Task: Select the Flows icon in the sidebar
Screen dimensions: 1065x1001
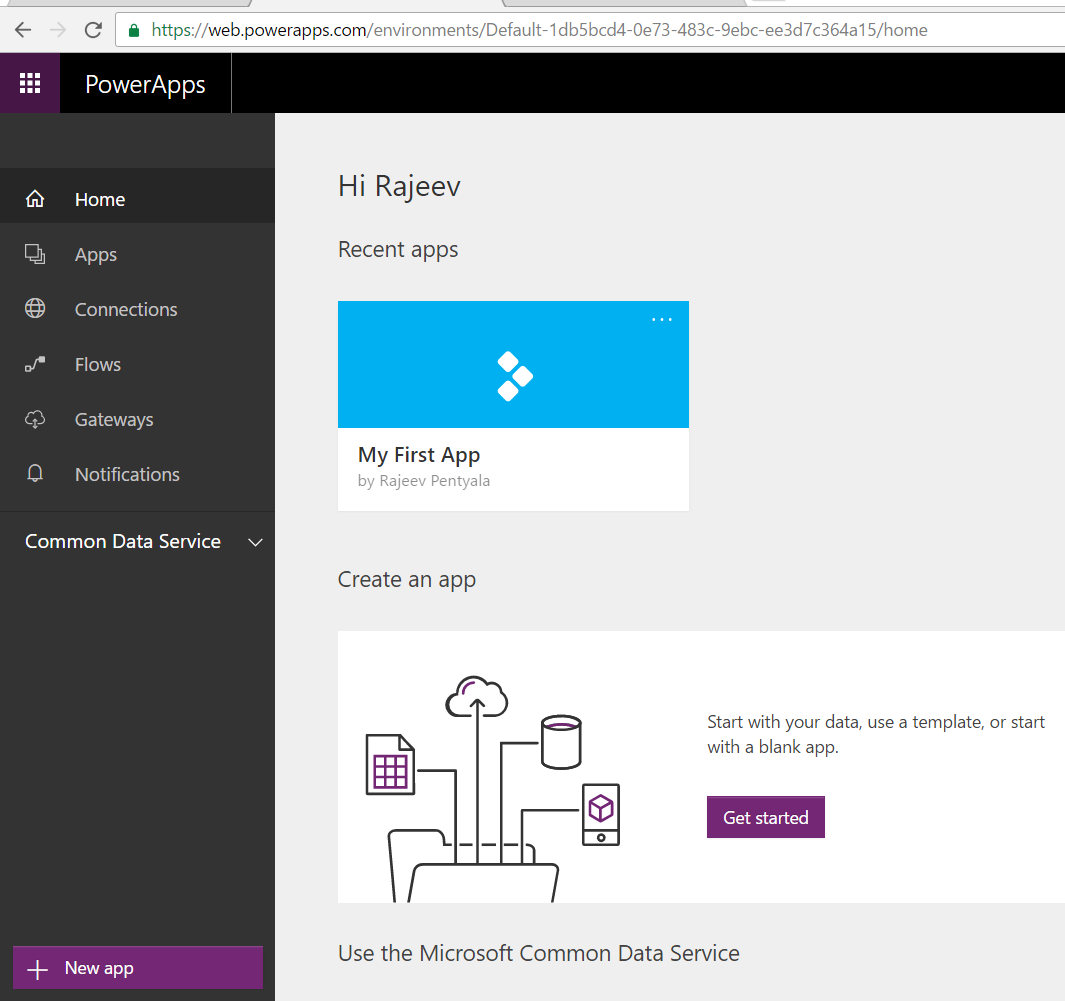Action: (x=35, y=364)
